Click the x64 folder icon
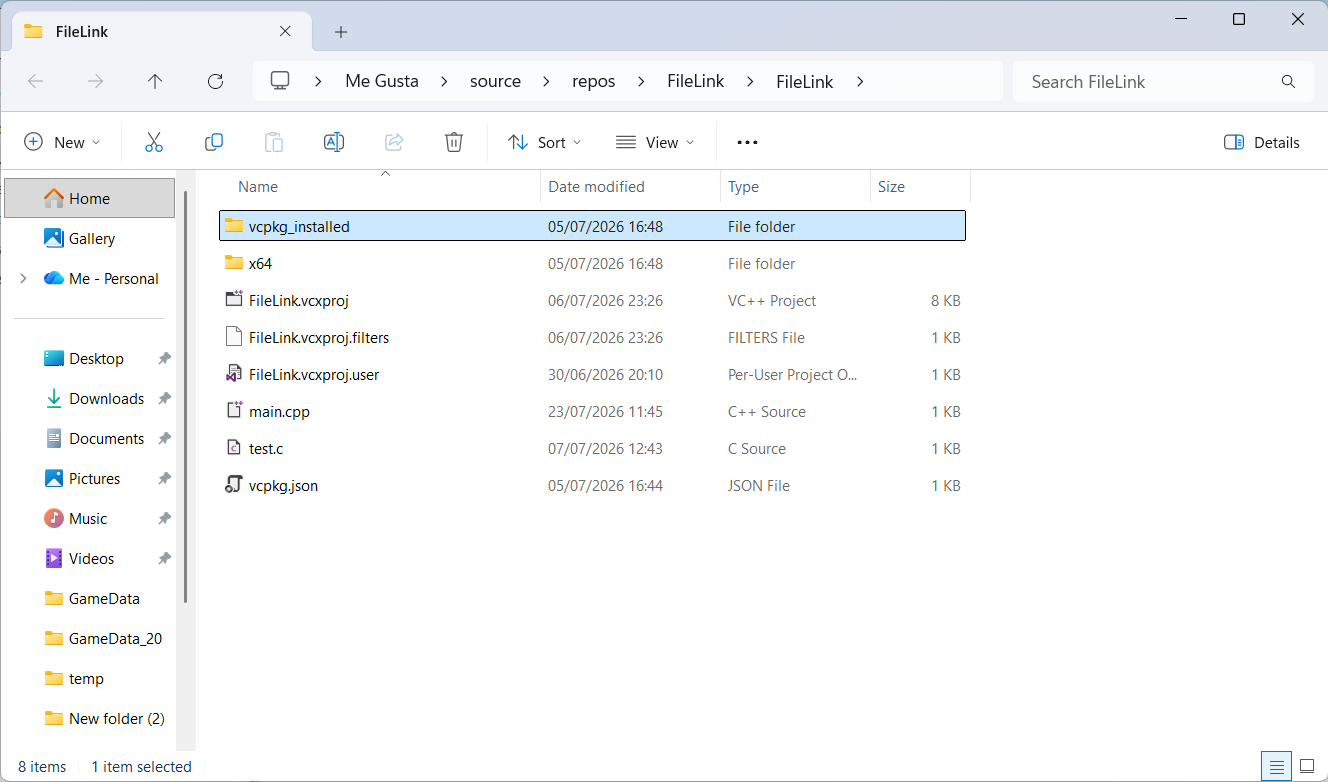Screen dimensions: 1328x782 pyautogui.click(x=234, y=263)
